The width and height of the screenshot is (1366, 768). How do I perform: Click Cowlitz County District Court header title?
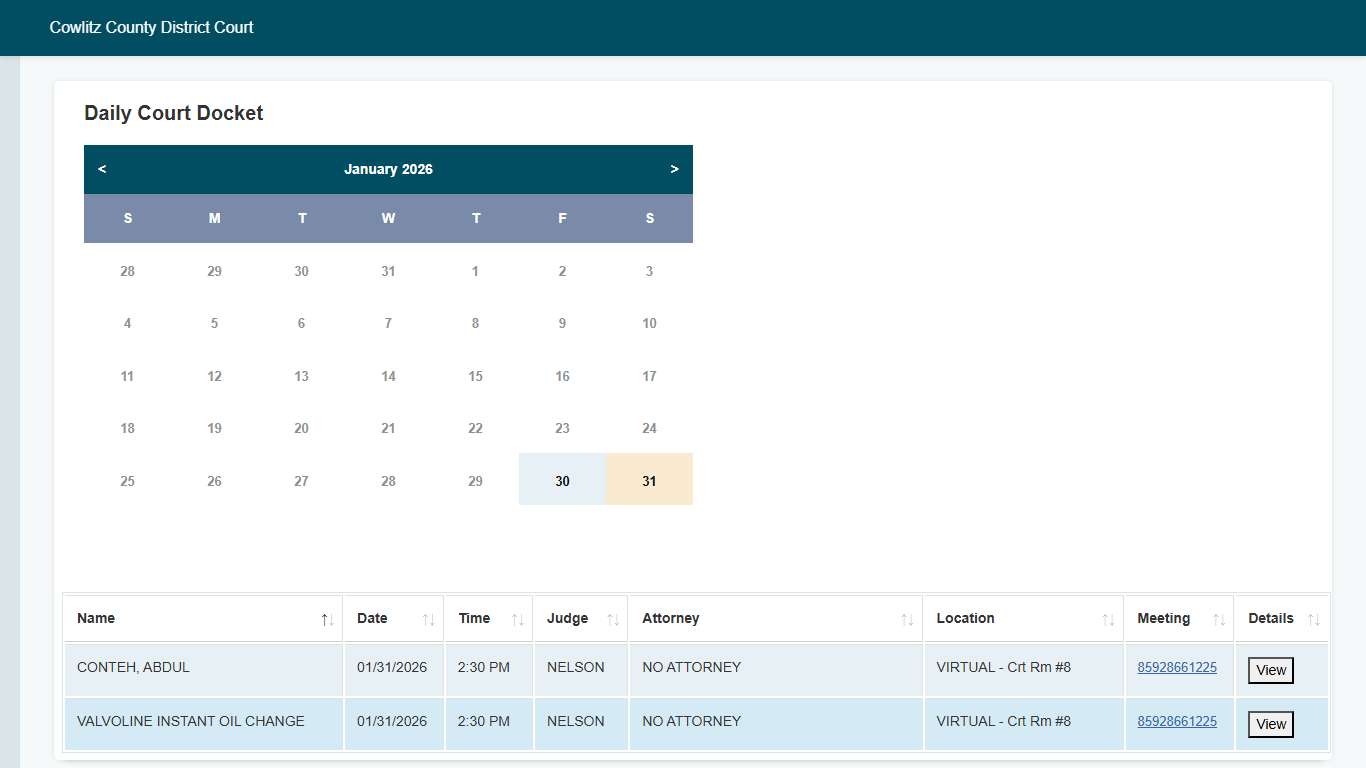[x=151, y=28]
